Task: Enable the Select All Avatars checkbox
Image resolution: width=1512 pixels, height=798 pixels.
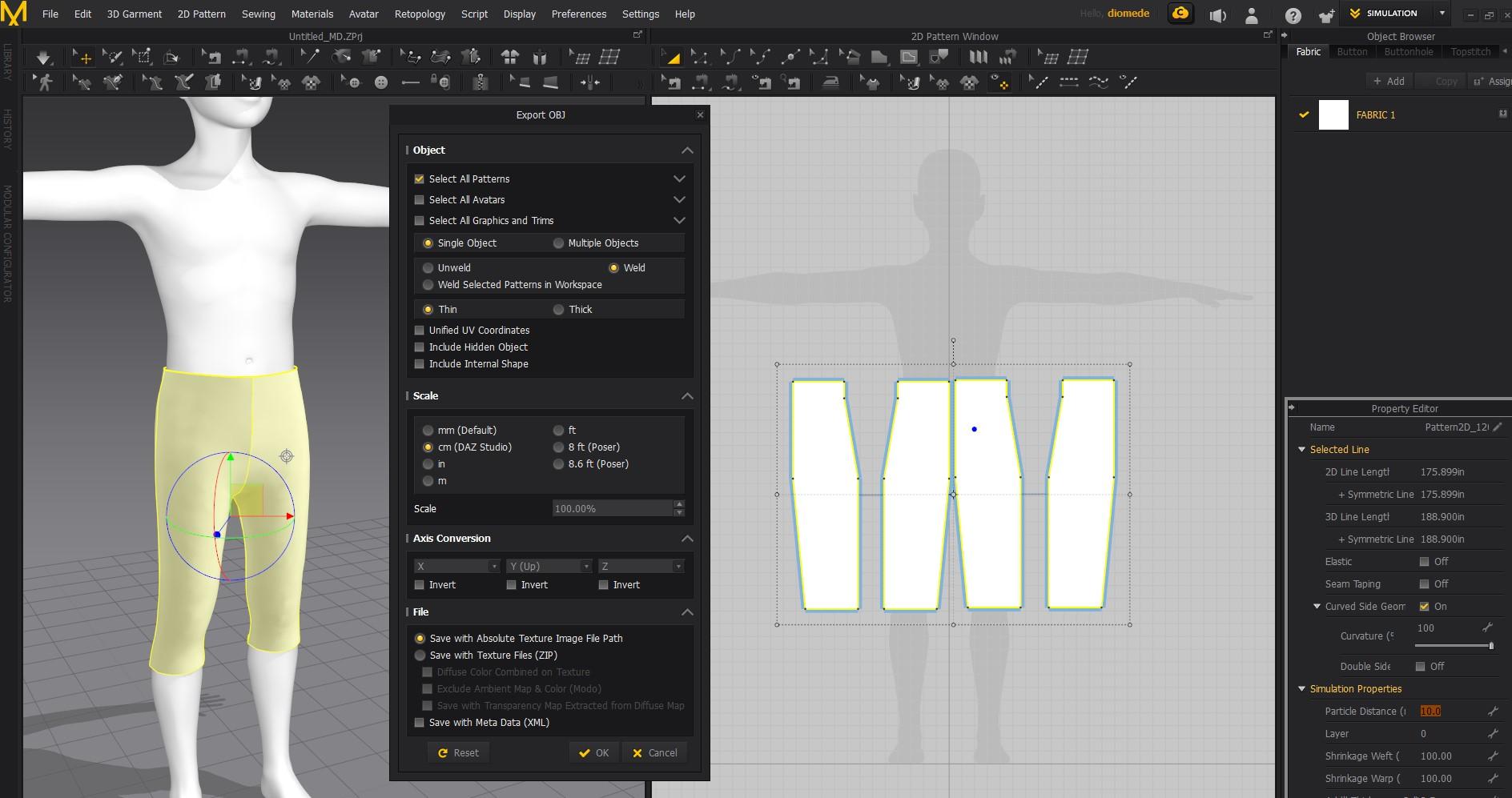Action: click(419, 200)
